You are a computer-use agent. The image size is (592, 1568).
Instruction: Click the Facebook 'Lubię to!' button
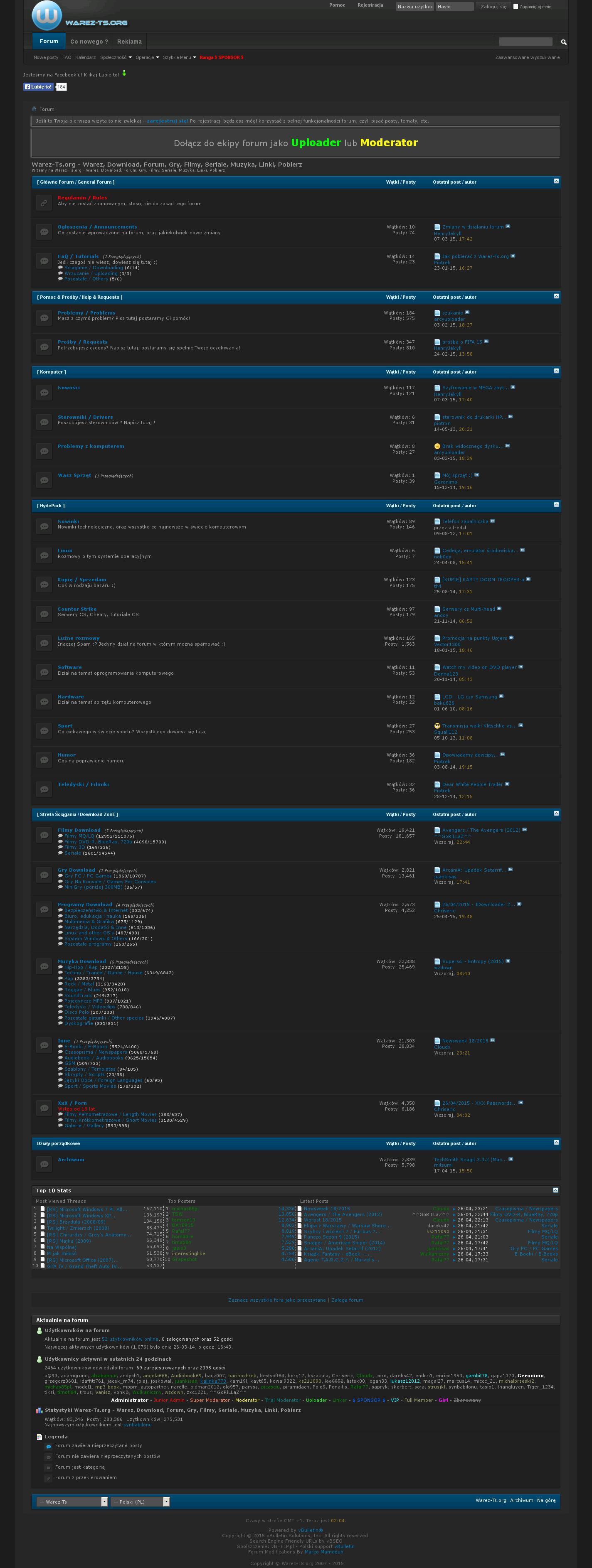click(x=38, y=87)
